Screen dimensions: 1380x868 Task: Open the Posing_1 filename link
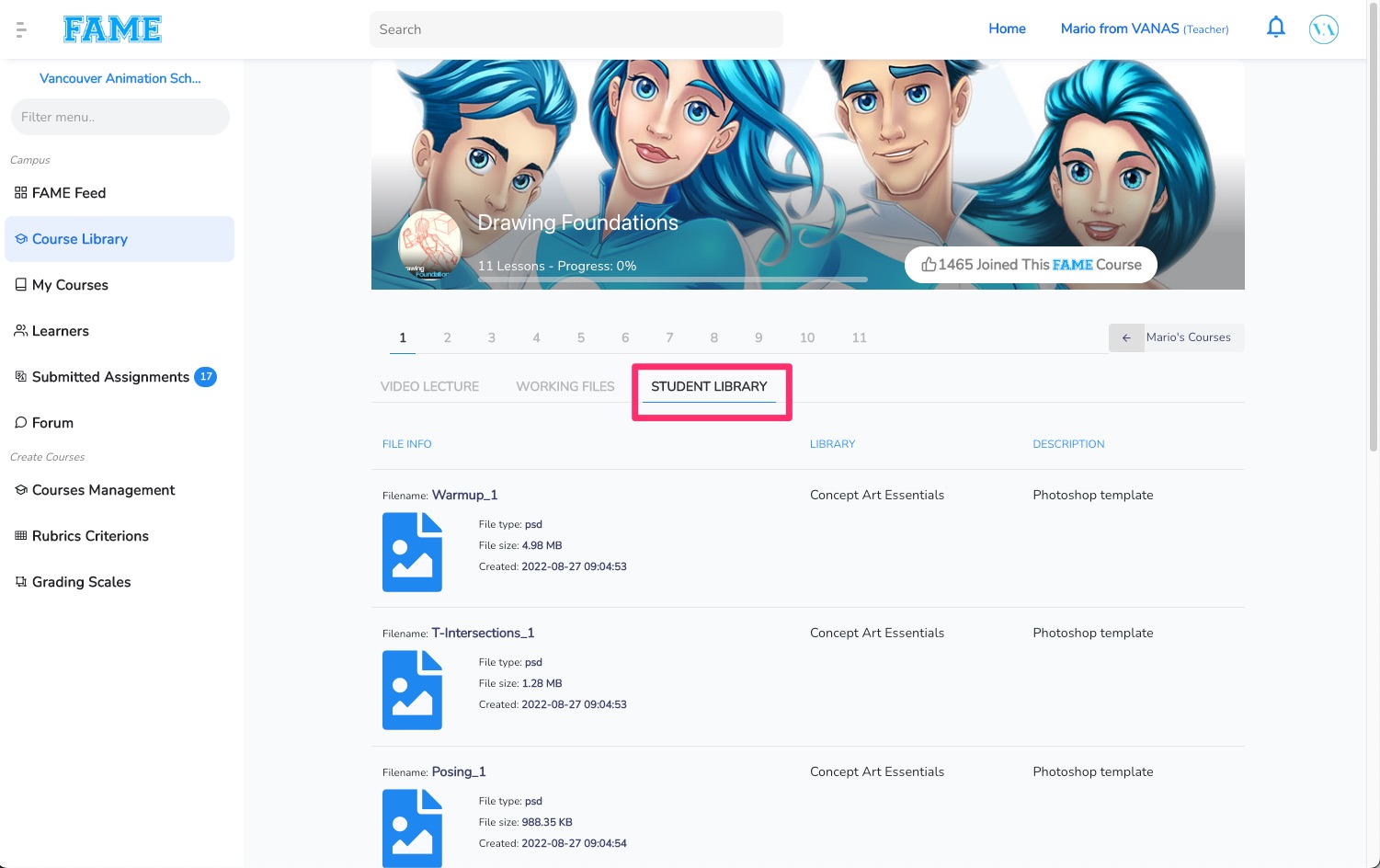(x=459, y=771)
